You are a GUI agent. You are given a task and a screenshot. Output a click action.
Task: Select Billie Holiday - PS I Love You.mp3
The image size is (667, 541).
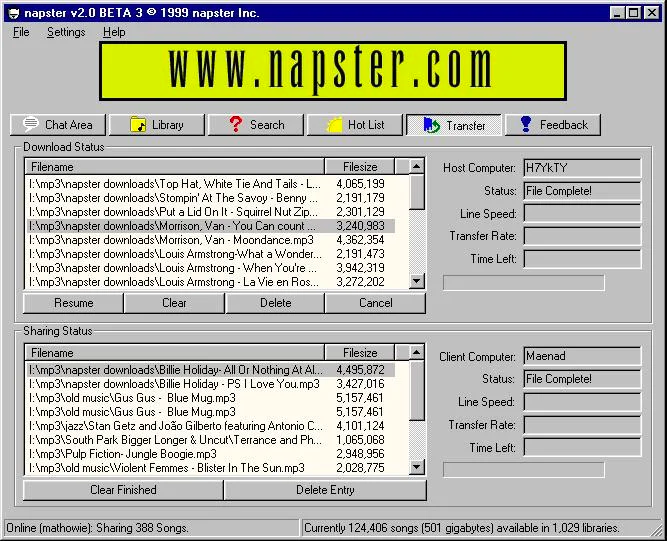(211, 384)
